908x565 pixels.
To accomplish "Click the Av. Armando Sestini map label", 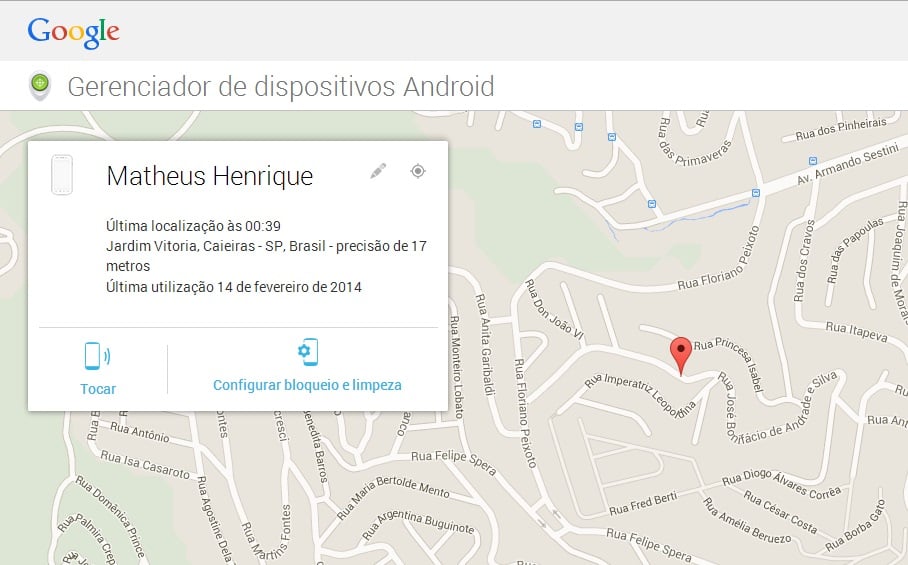I will 847,165.
